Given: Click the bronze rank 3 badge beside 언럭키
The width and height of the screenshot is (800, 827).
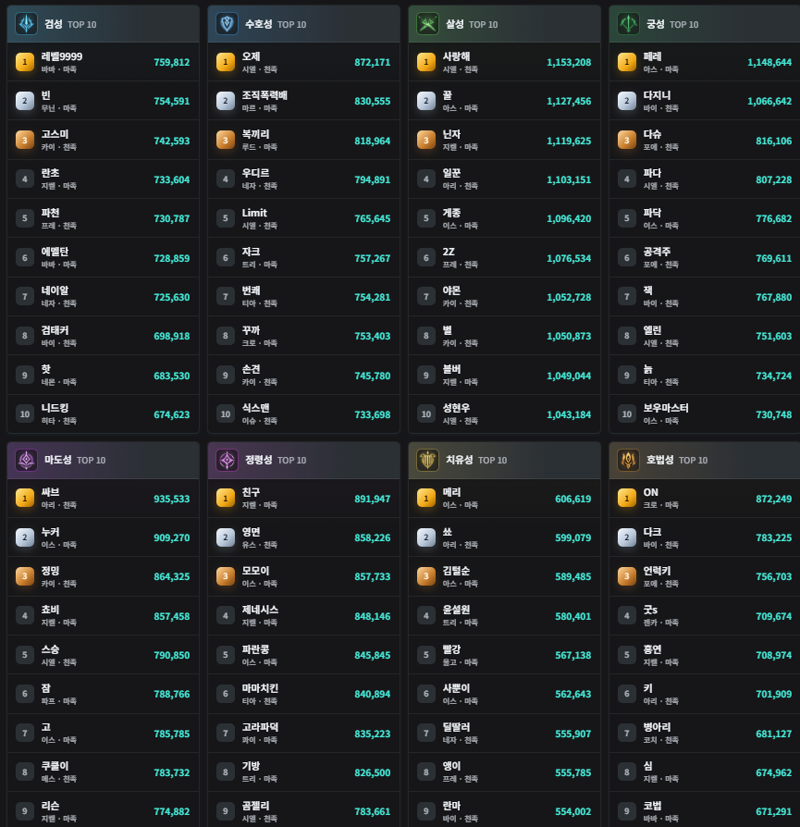Looking at the screenshot, I should click(x=626, y=576).
